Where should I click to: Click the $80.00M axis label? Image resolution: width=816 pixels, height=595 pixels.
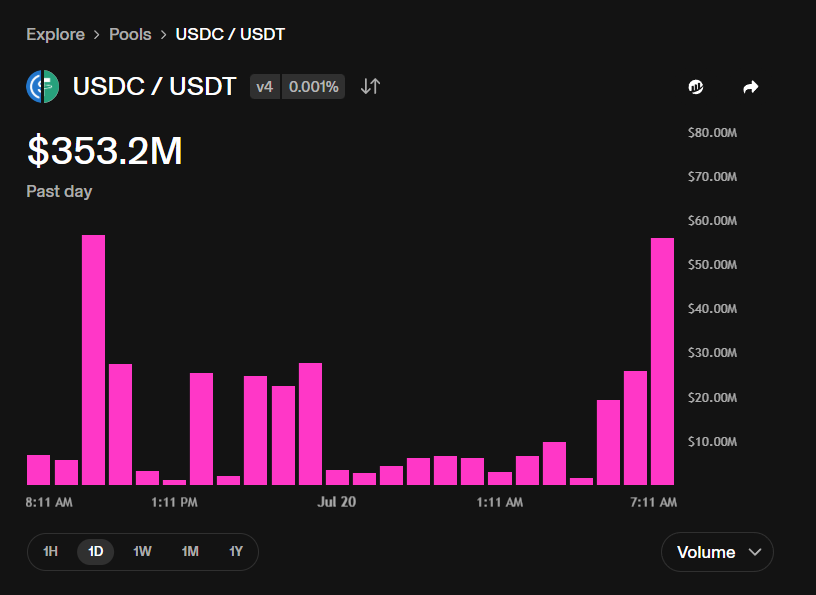click(712, 133)
